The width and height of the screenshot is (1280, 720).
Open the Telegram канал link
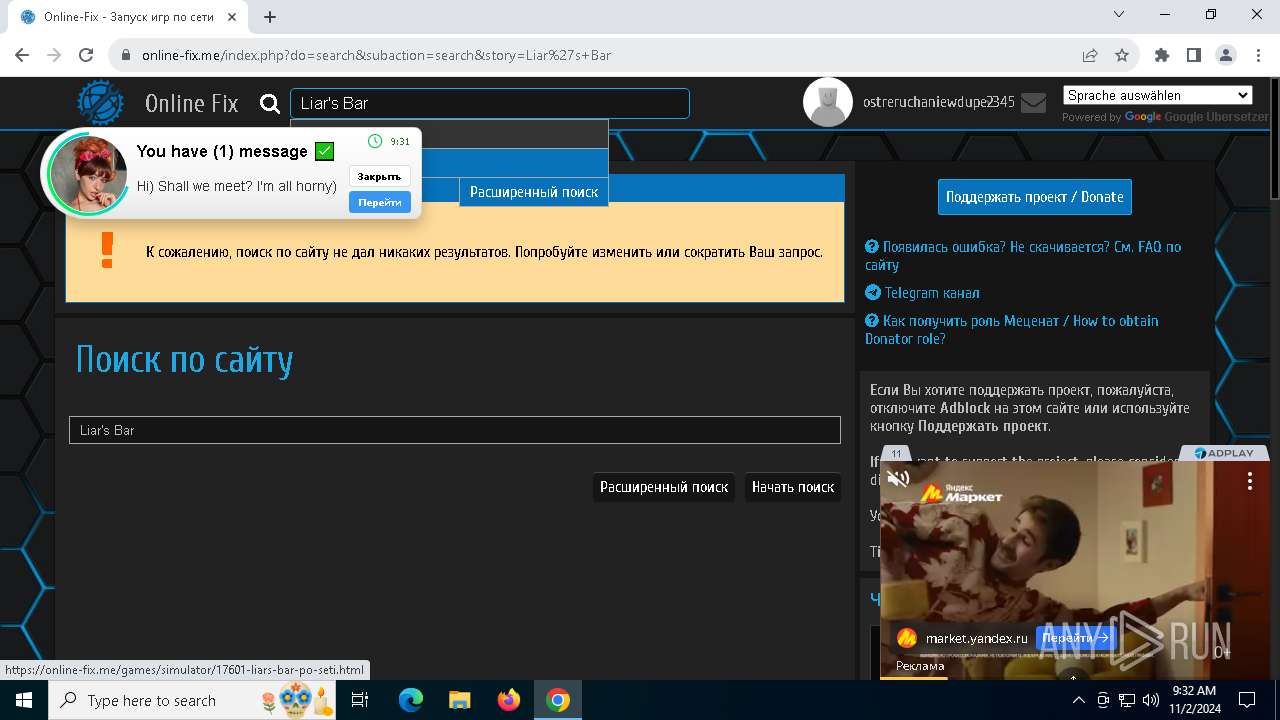pyautogui.click(x=922, y=293)
